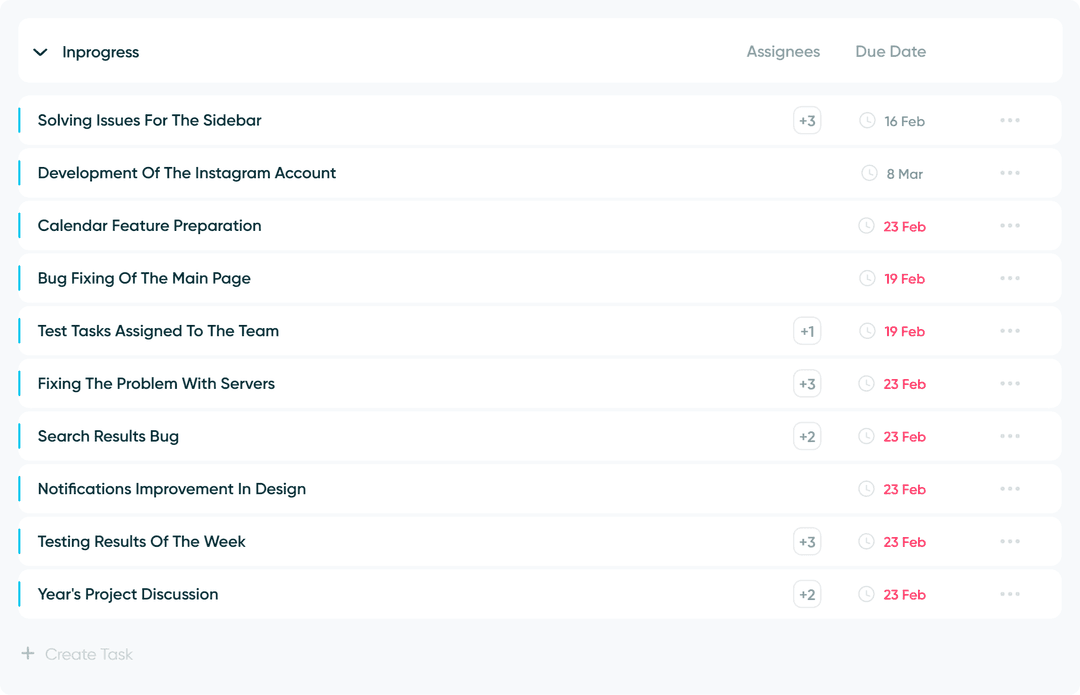The height and width of the screenshot is (695, 1080).
Task: Show +3 assignees for Testing Results Of The Week
Action: [x=807, y=541]
